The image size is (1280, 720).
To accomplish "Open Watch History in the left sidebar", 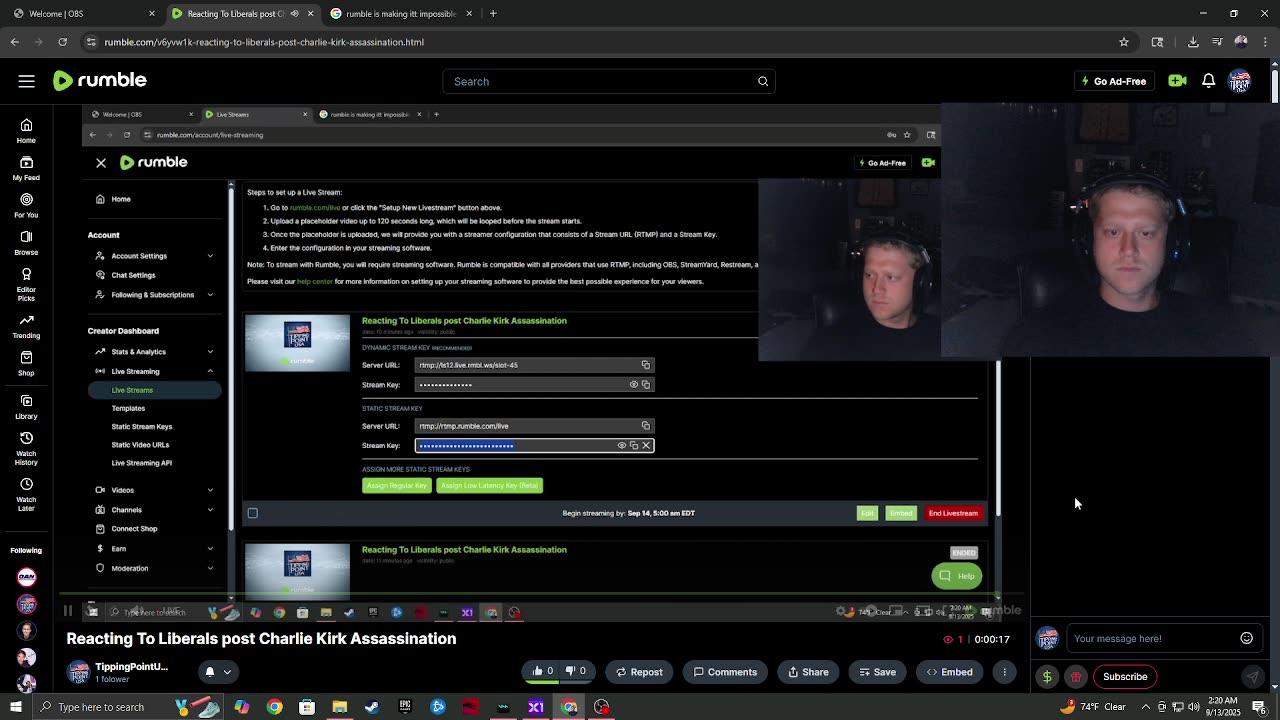I will (x=26, y=449).
